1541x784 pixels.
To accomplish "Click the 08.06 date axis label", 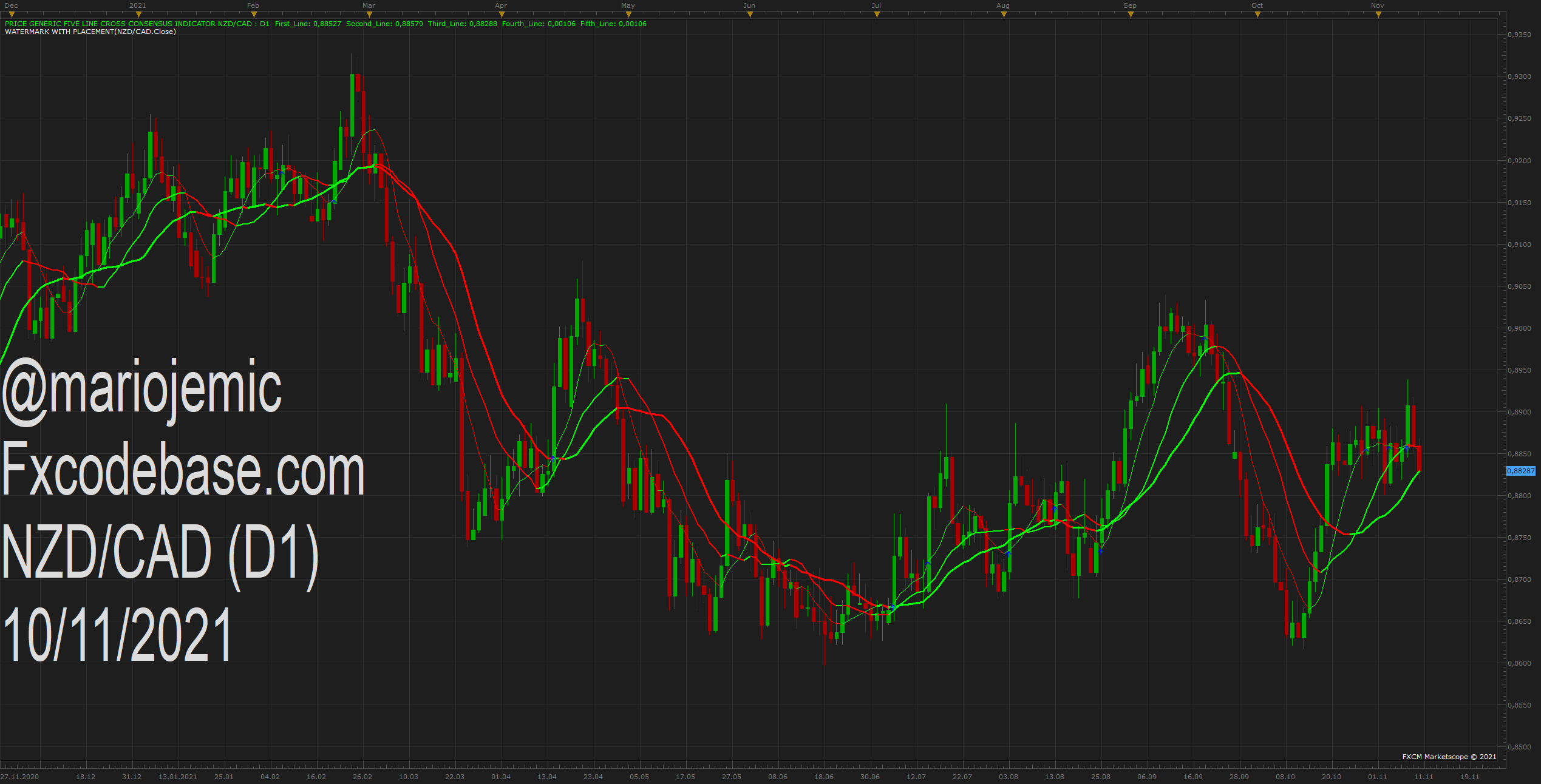I will coord(778,777).
